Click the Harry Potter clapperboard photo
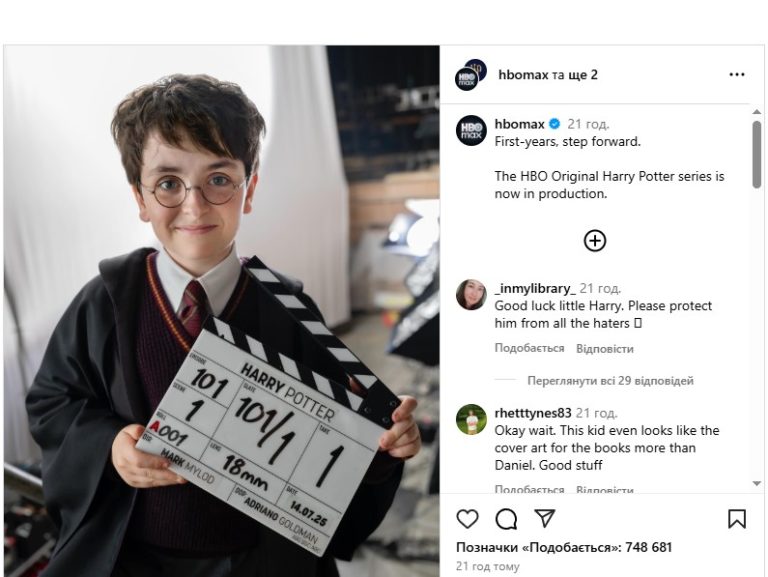The height and width of the screenshot is (577, 768). tap(222, 311)
